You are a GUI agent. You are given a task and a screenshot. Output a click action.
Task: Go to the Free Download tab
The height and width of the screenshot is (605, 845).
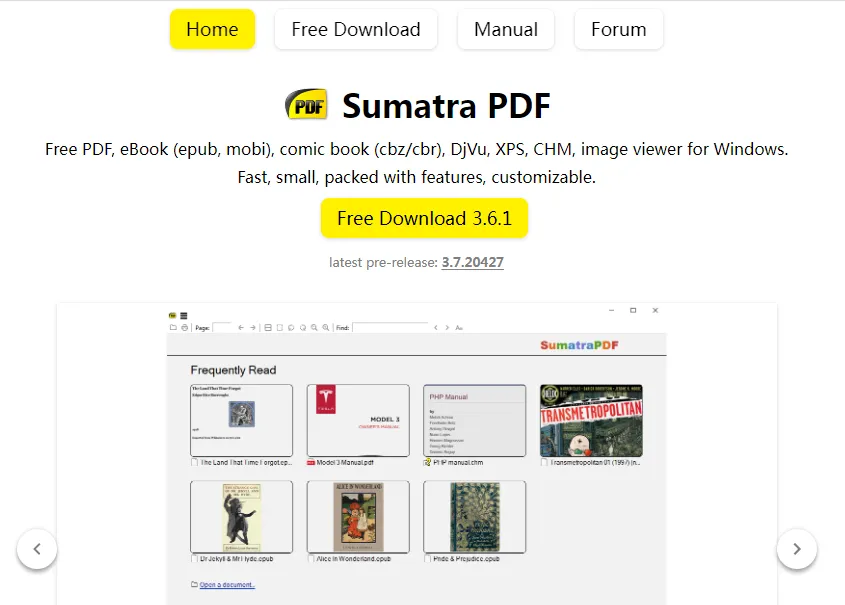[x=356, y=29]
